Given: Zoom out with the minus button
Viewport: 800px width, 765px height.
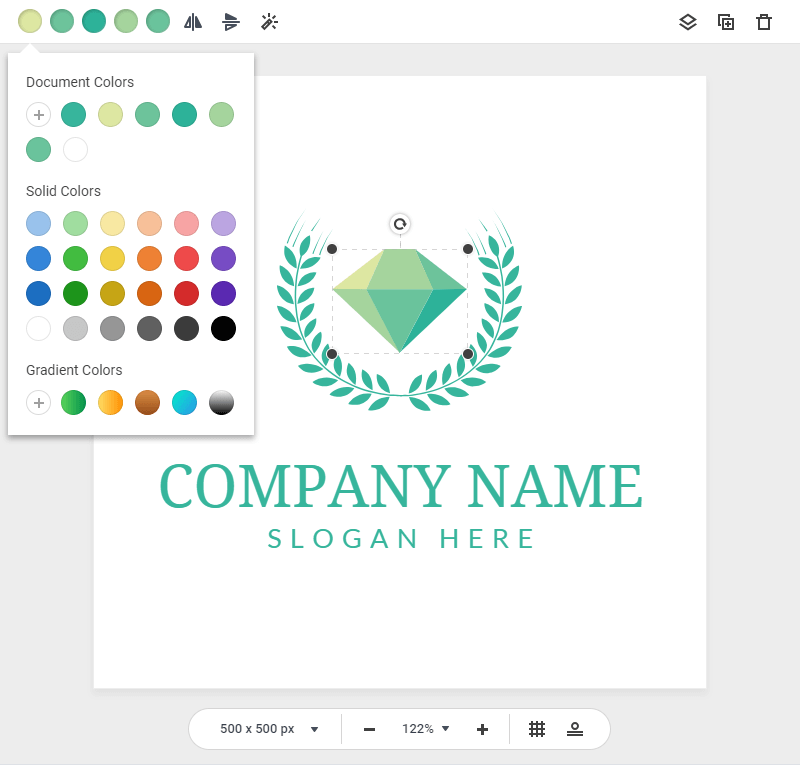Looking at the screenshot, I should coord(369,729).
